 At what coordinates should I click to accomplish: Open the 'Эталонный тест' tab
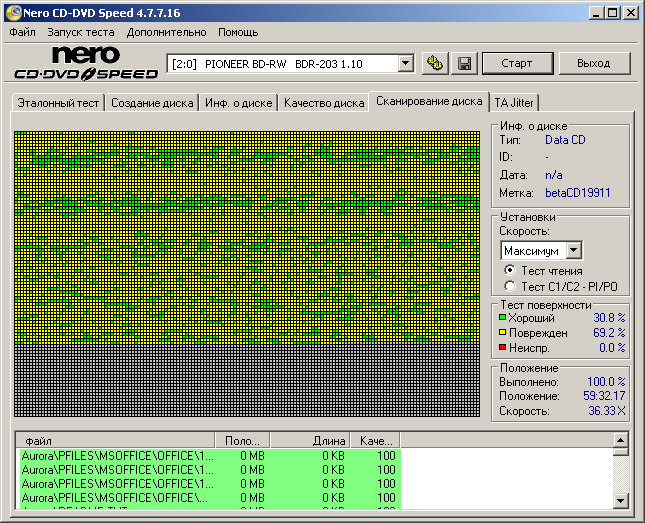point(56,103)
